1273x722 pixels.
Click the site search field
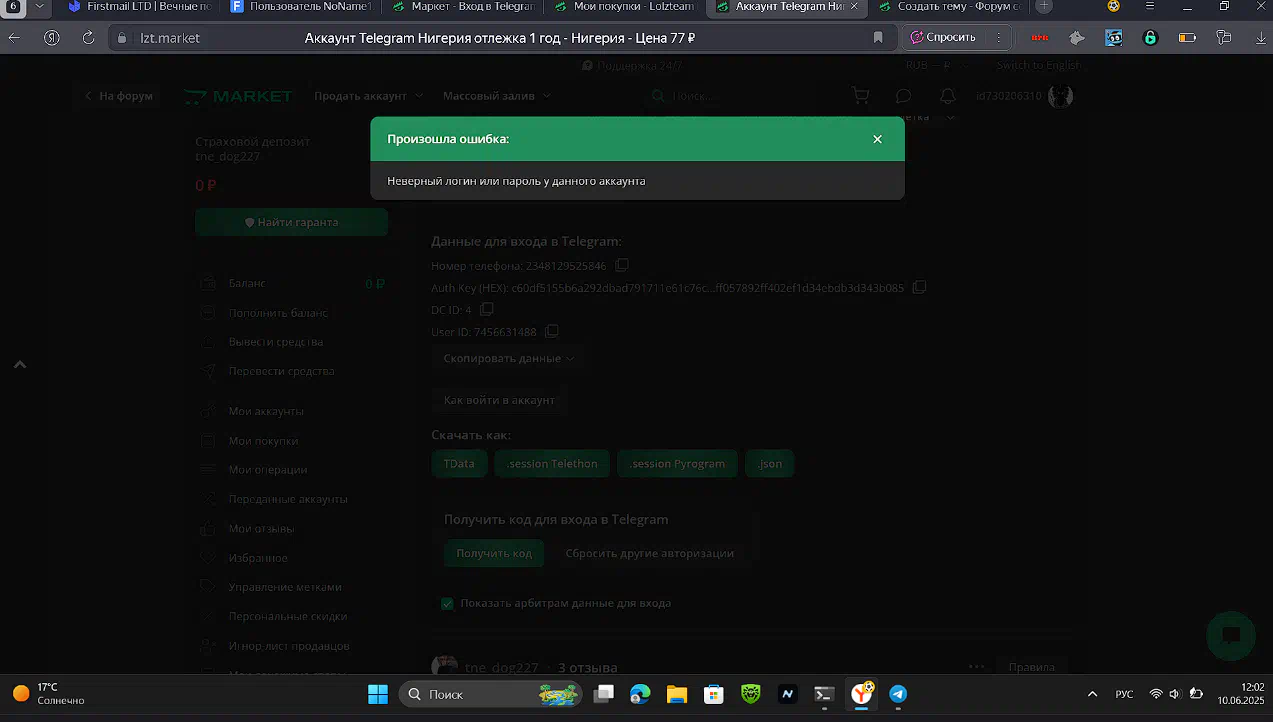pyautogui.click(x=738, y=96)
